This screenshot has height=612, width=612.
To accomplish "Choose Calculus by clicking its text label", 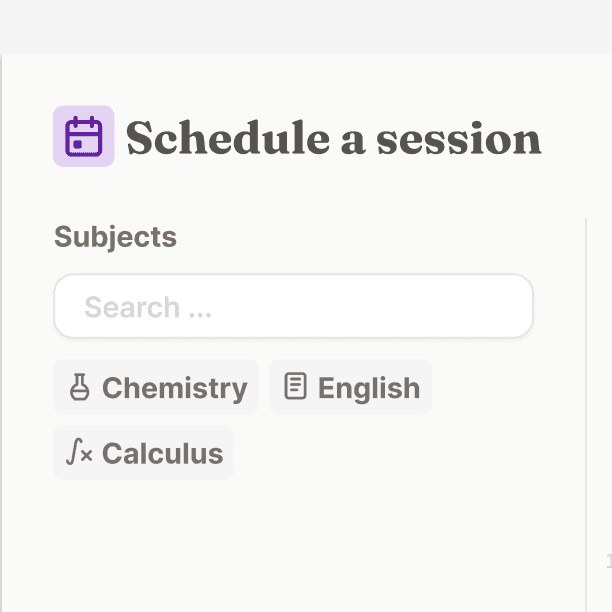I will point(163,453).
